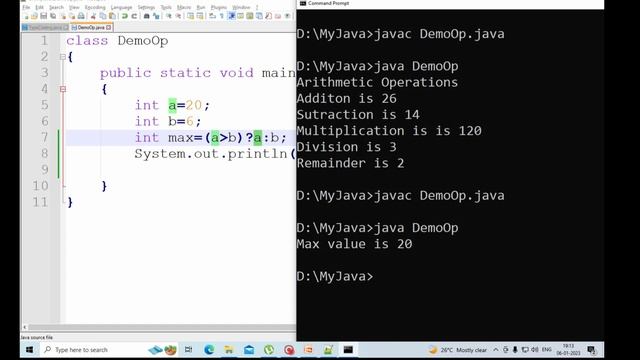Open the Window menu
Screen dimensions: 640x360
pyautogui.click(x=241, y=7)
